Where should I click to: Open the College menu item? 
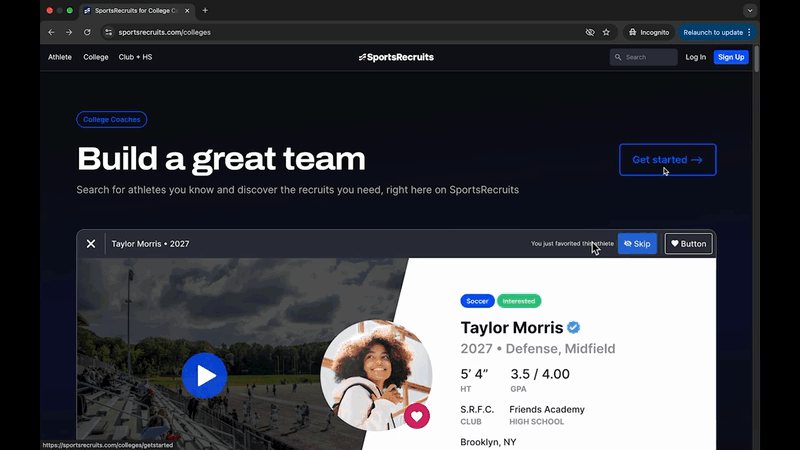(96, 57)
